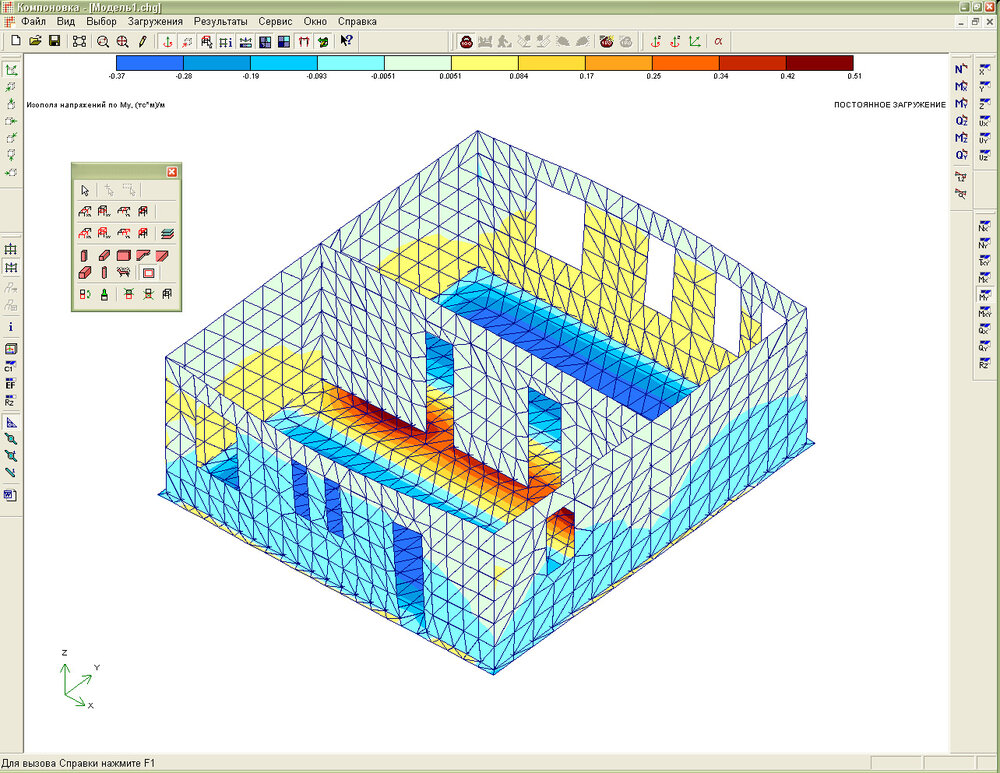The image size is (1000, 773).
Task: Open a file using the folder icon
Action: [x=35, y=41]
